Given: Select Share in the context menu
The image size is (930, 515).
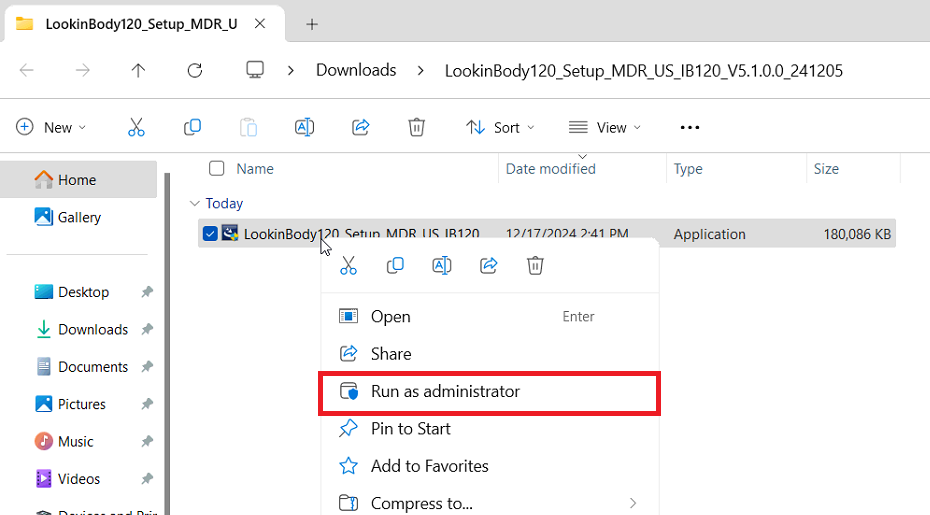Looking at the screenshot, I should click(489, 354).
